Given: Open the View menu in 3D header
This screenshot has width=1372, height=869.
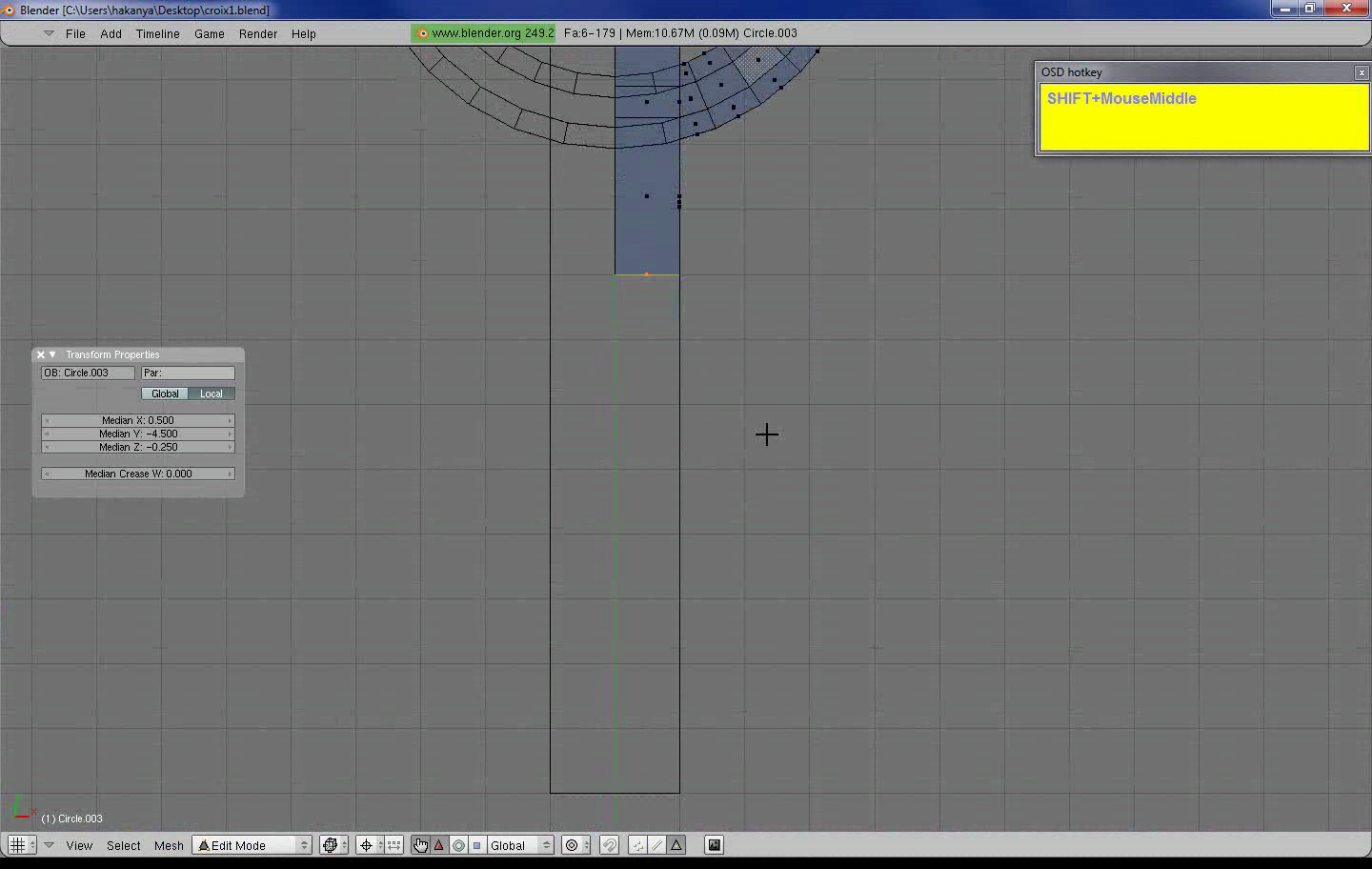Looking at the screenshot, I should pyautogui.click(x=79, y=845).
